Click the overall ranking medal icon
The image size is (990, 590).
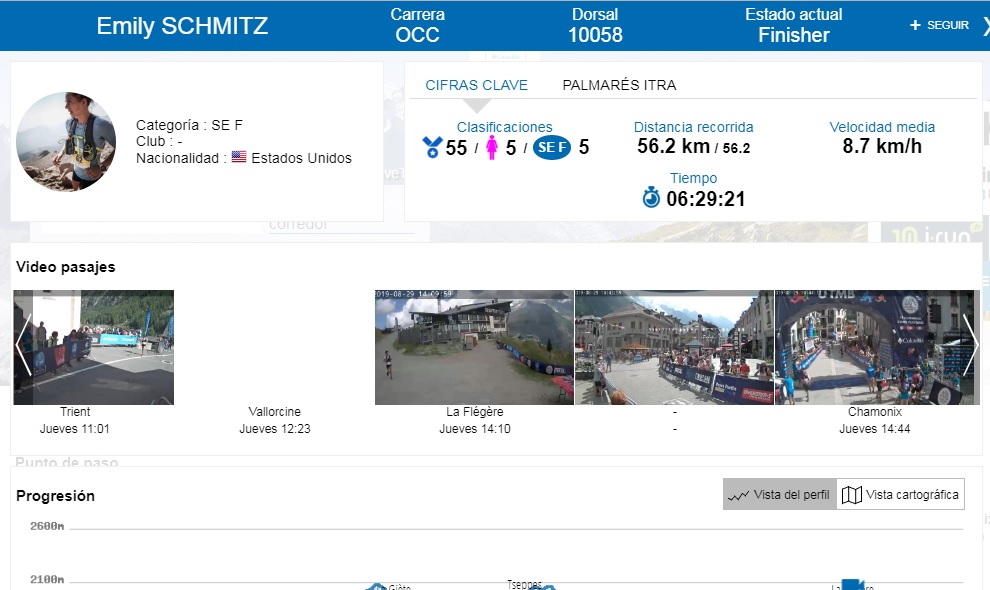432,148
